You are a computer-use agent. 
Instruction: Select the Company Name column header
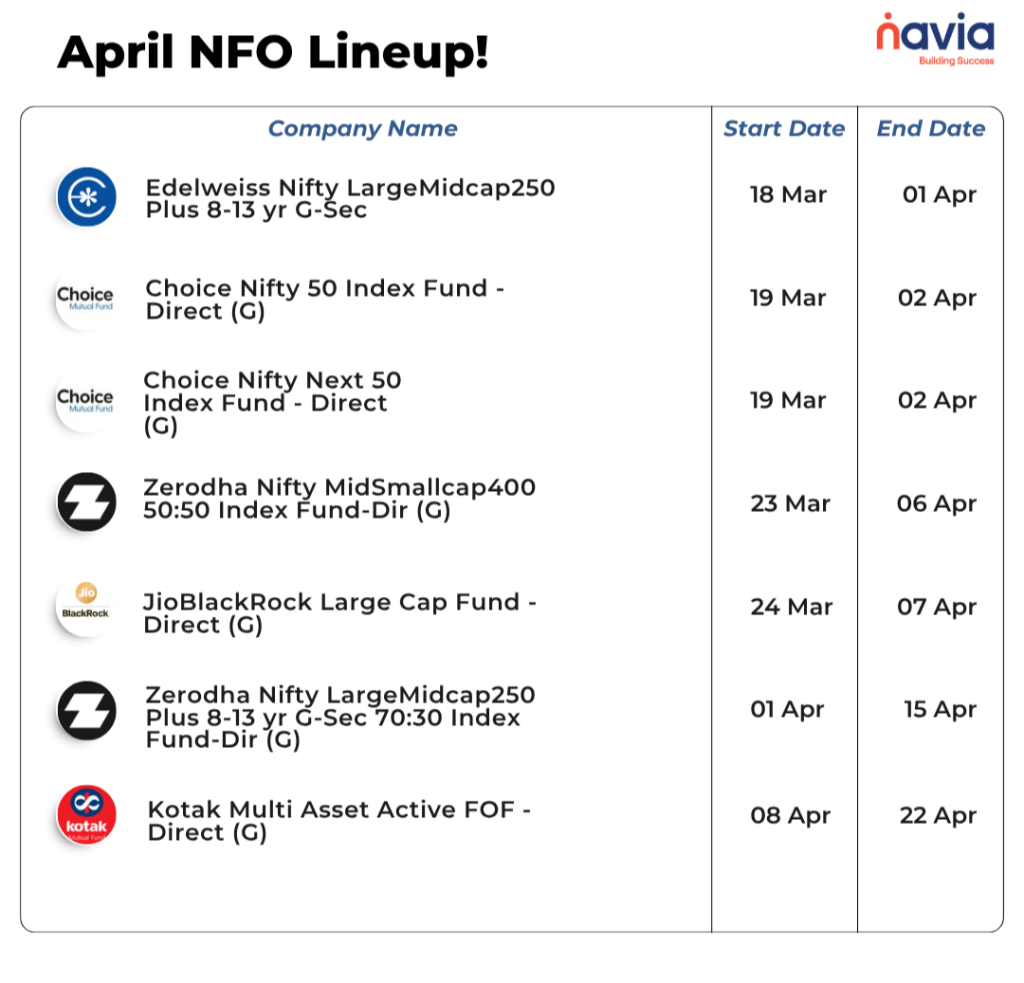tap(362, 129)
